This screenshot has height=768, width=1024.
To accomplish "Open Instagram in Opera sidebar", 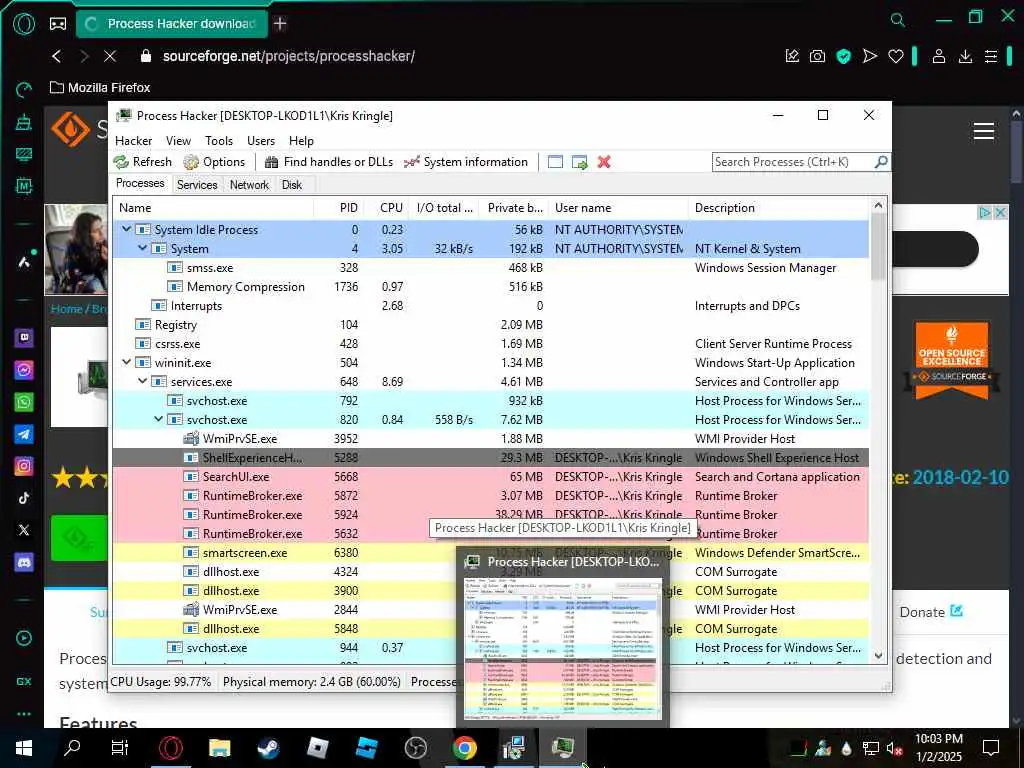I will 24,466.
